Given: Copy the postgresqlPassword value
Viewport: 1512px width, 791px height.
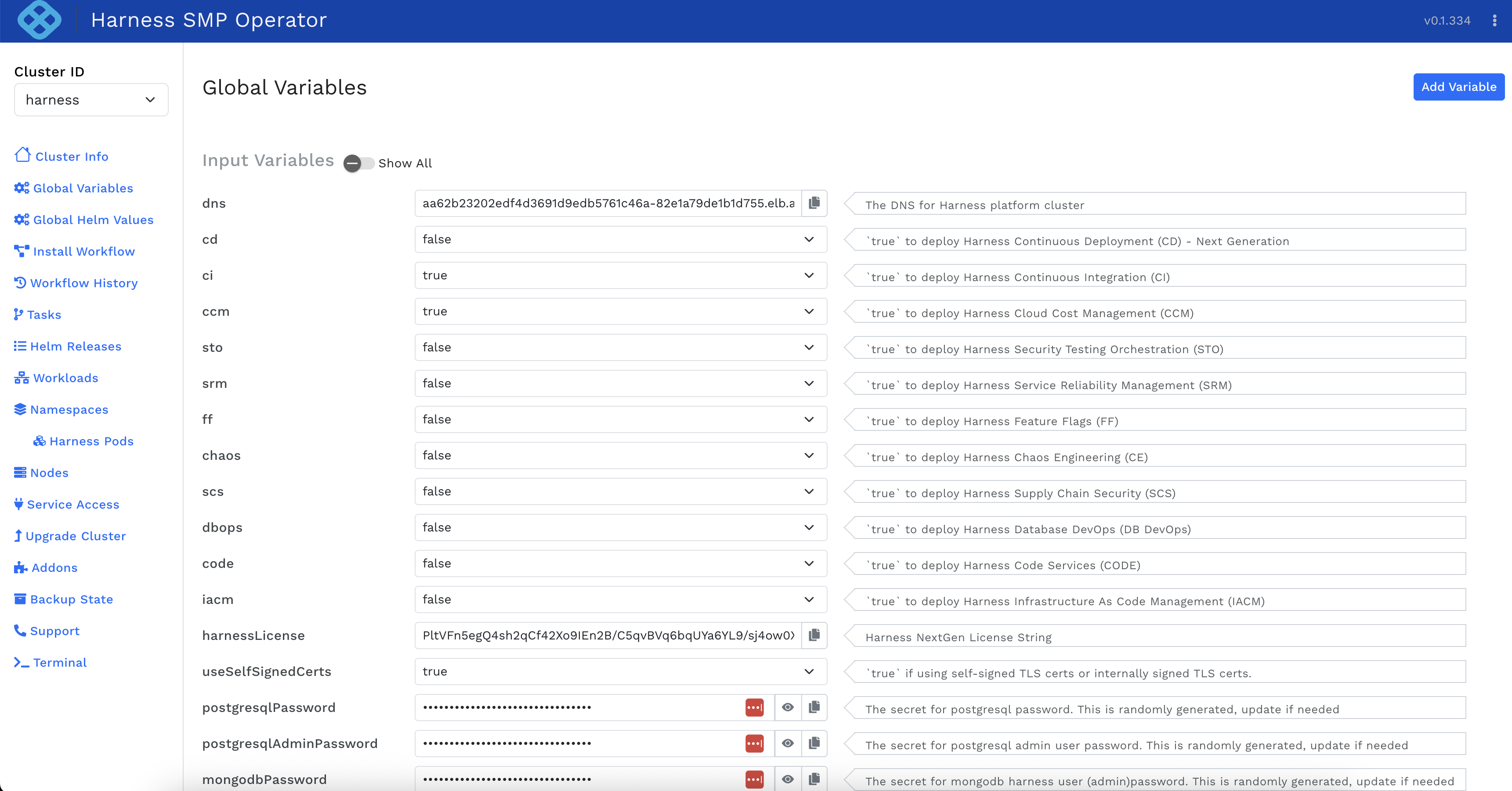Looking at the screenshot, I should point(814,708).
